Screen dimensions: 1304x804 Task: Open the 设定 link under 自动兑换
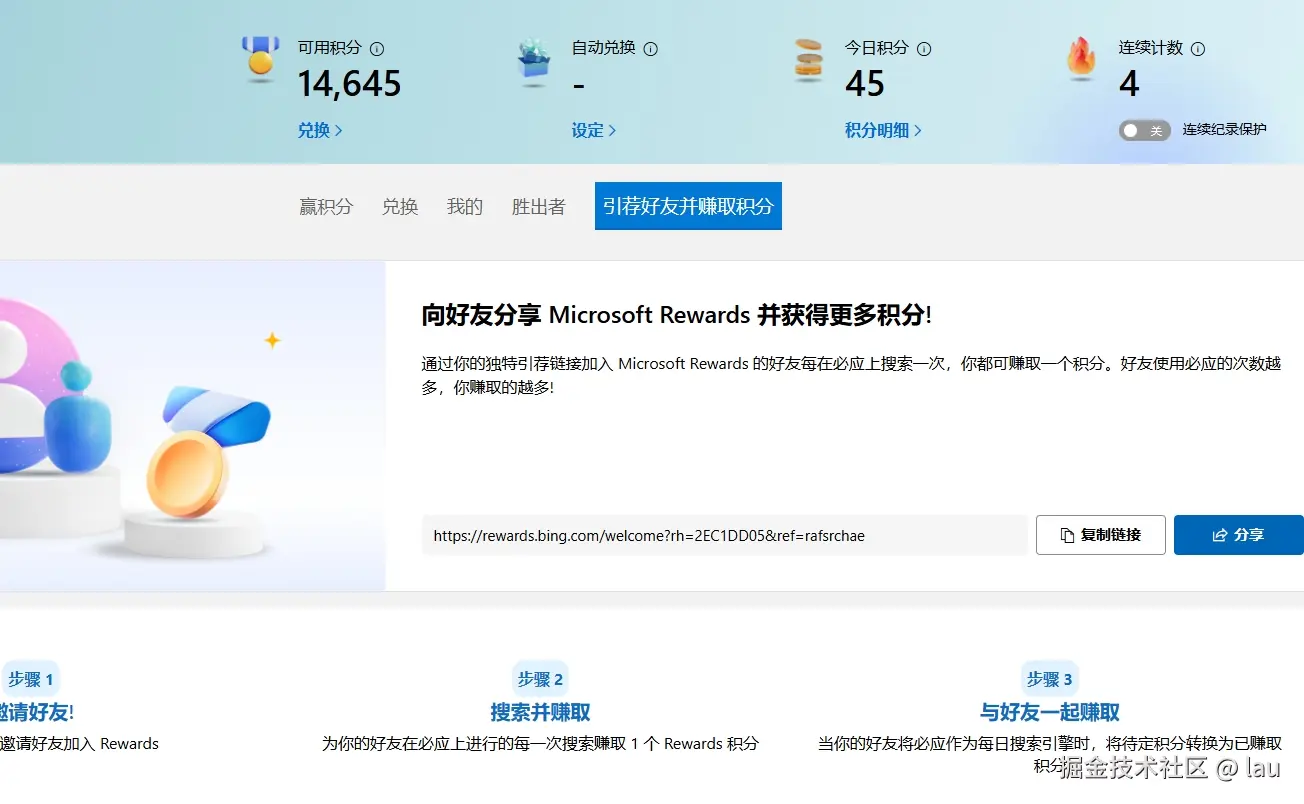pyautogui.click(x=587, y=130)
